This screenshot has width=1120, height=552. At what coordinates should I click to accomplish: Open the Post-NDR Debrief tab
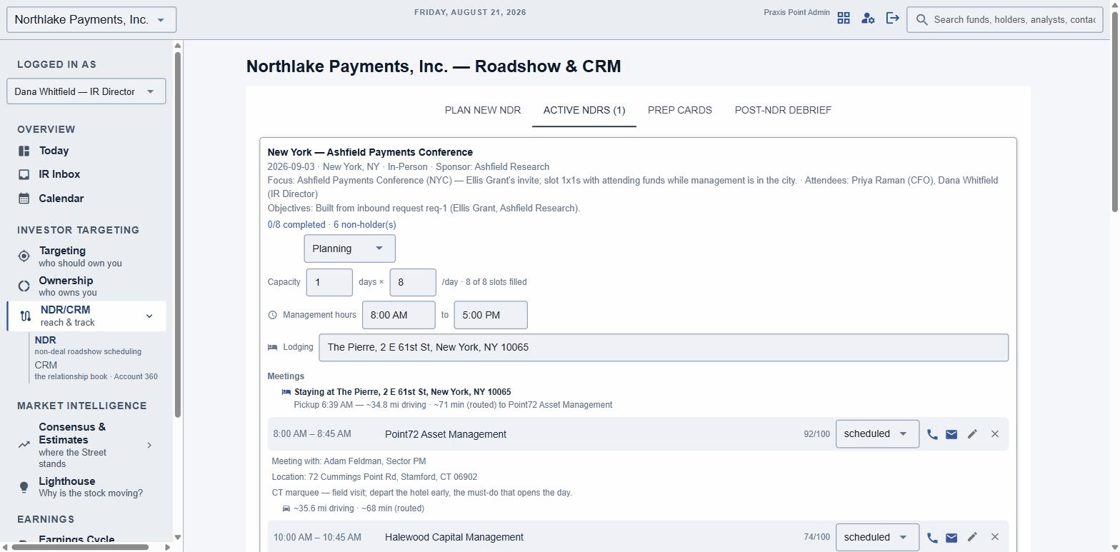783,110
